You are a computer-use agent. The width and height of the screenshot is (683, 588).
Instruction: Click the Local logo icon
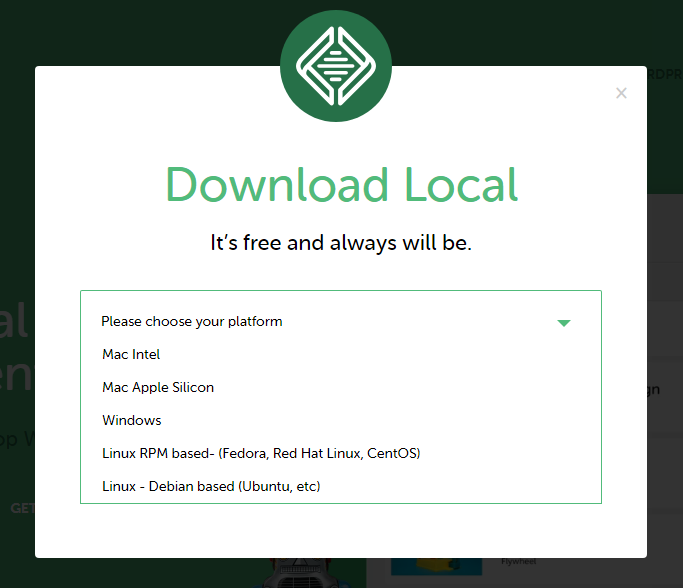(x=335, y=66)
